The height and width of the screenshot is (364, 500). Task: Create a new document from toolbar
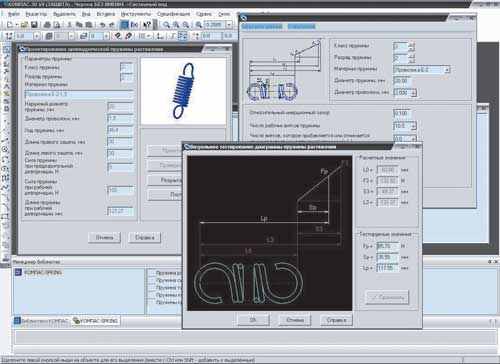10,25
